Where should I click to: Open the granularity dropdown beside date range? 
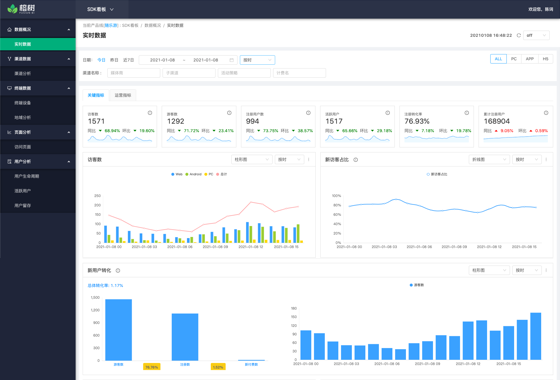[x=257, y=60]
